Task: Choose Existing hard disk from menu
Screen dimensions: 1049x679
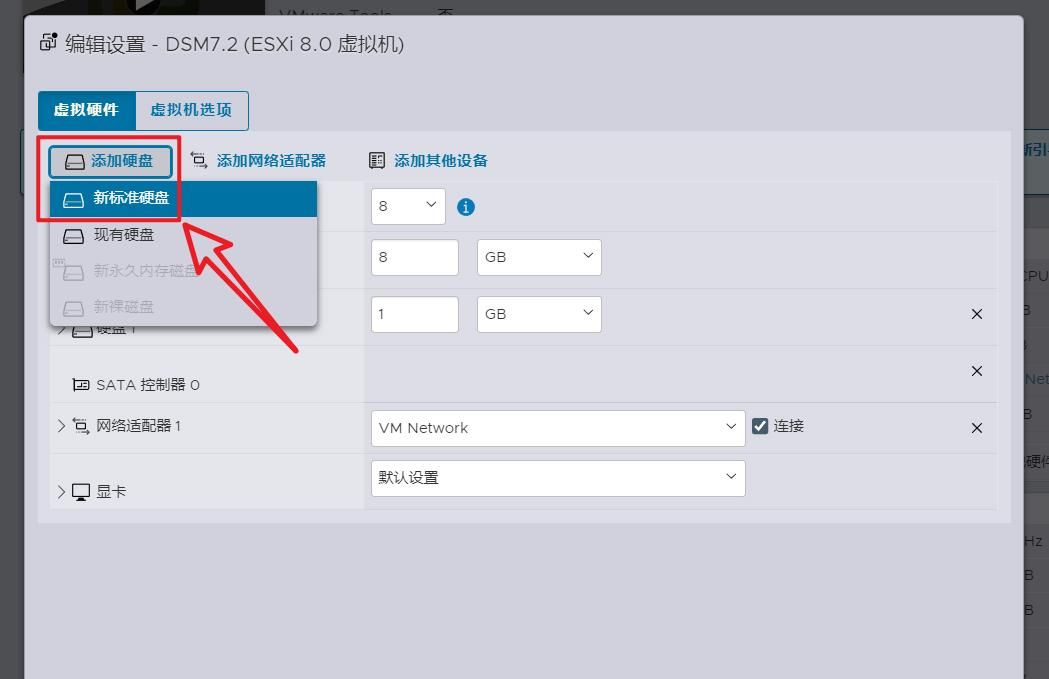Action: pos(124,235)
